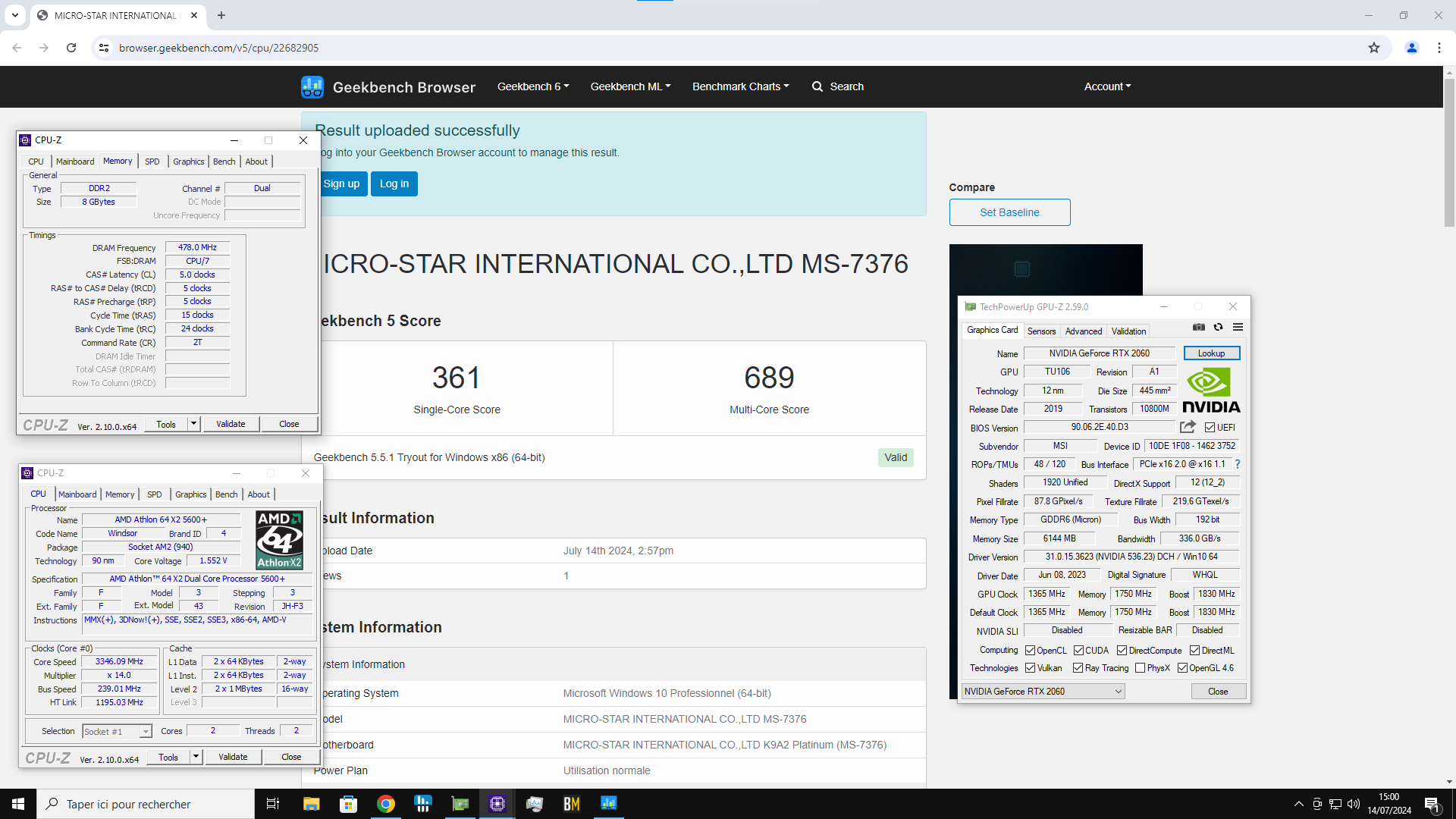The height and width of the screenshot is (819, 1456).
Task: Click the volume speaker tray icon
Action: 1354,804
